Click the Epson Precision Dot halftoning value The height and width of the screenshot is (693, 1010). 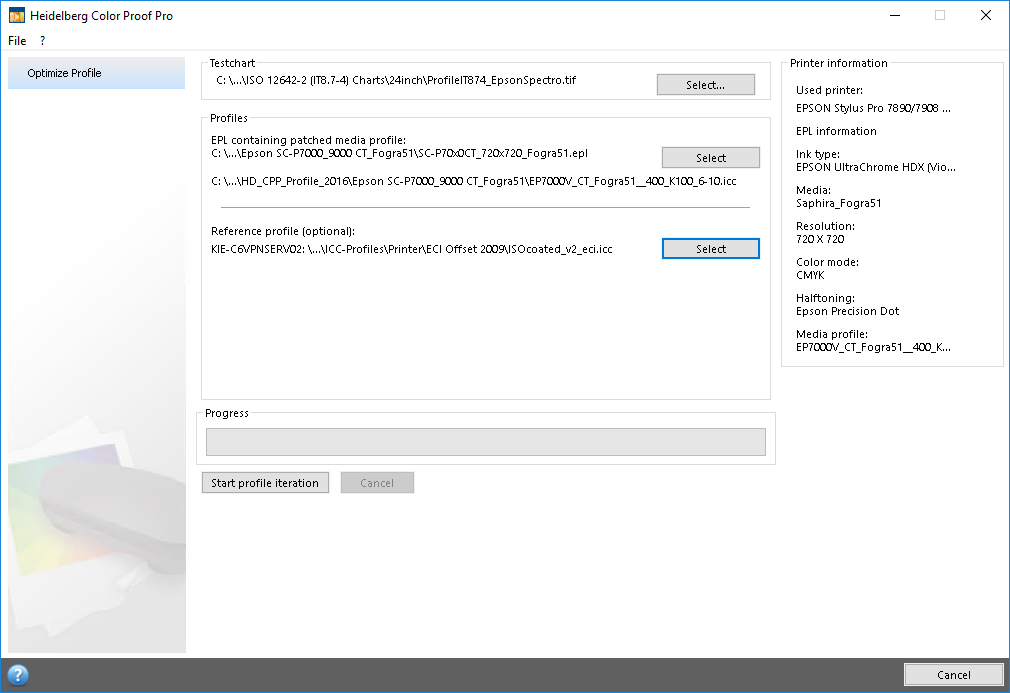coord(847,312)
